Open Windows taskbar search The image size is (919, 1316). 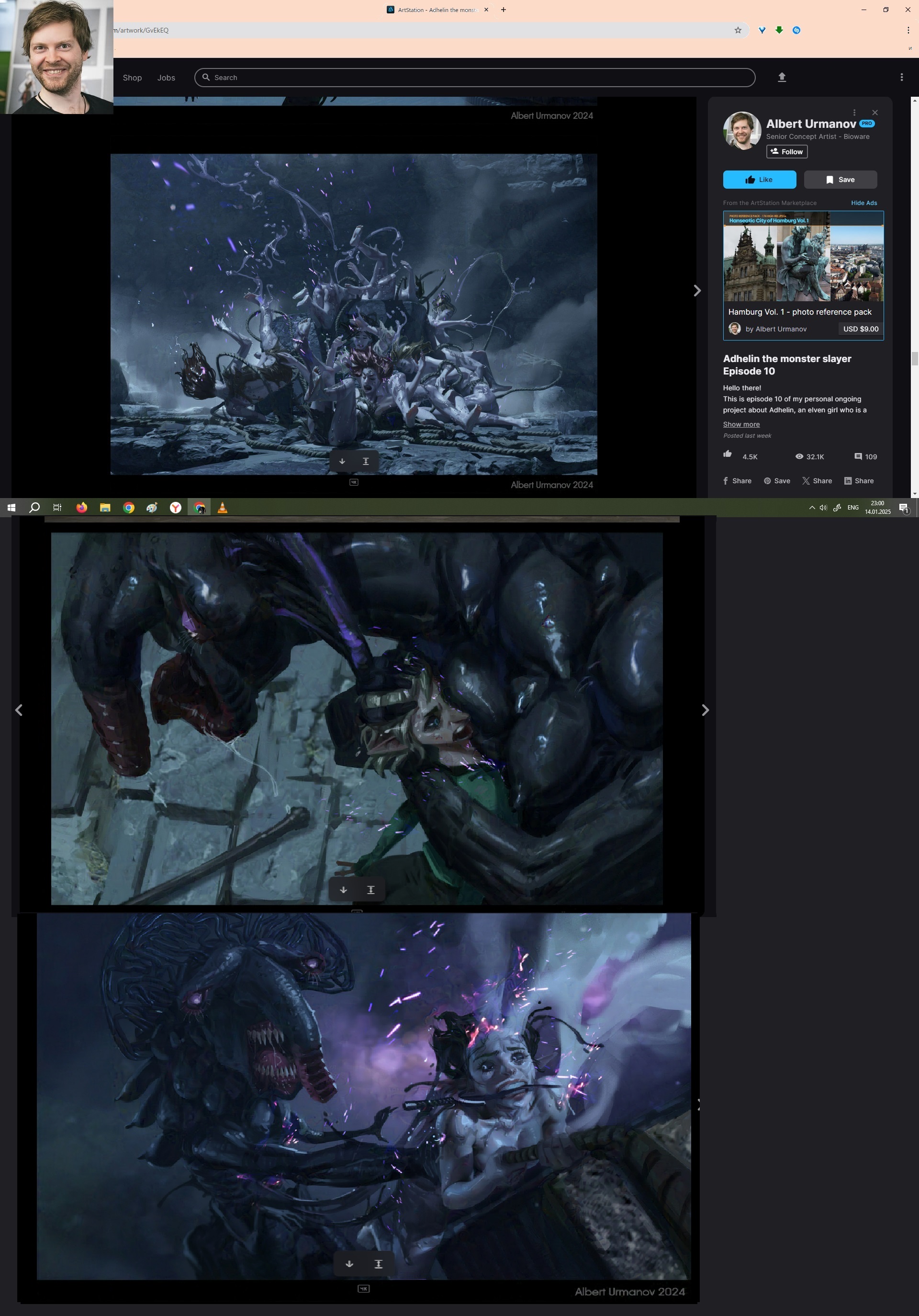point(34,507)
